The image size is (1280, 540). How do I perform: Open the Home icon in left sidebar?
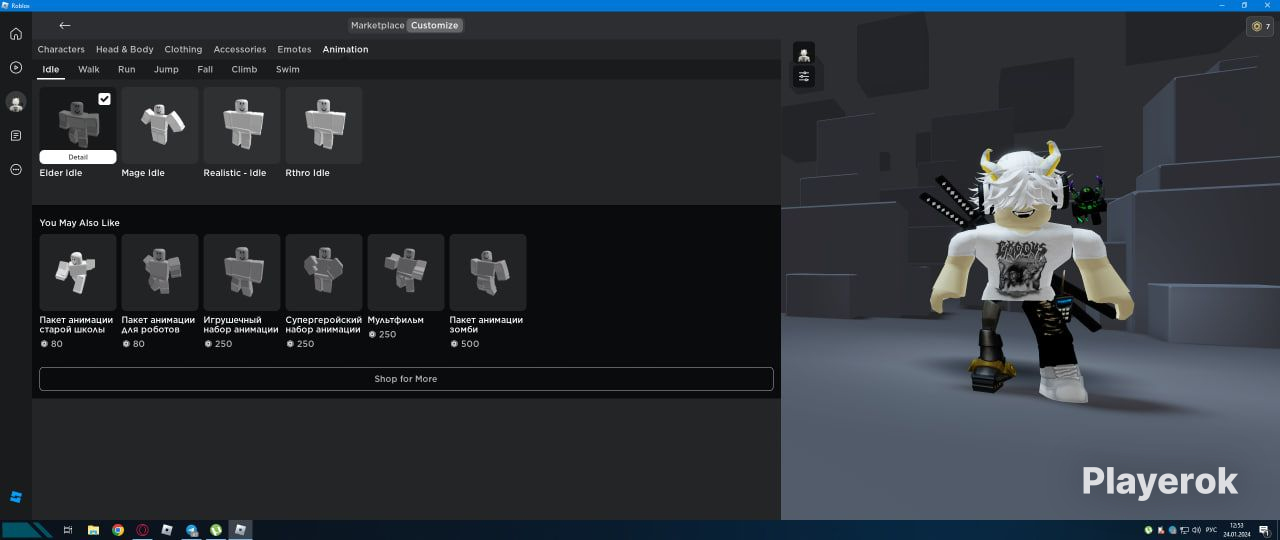[15, 34]
